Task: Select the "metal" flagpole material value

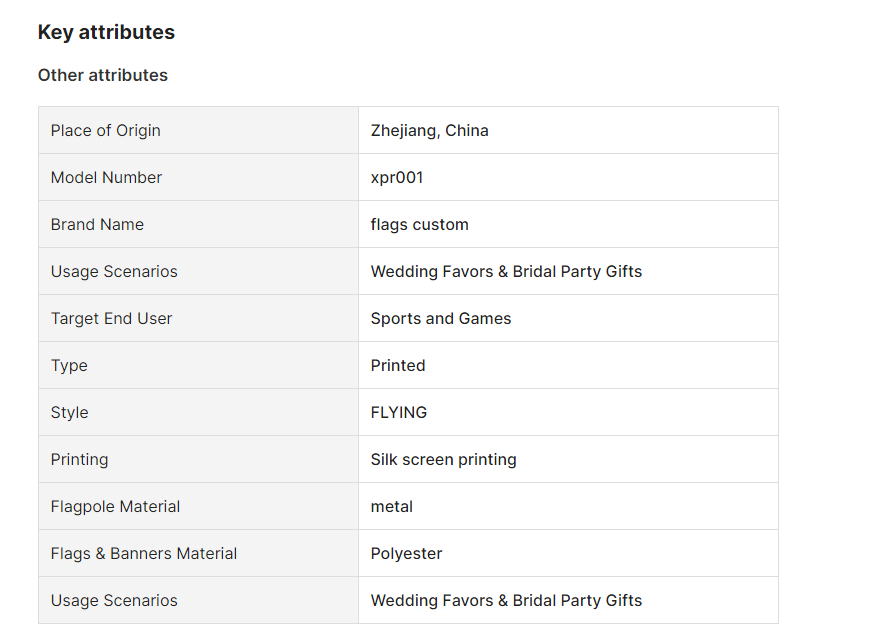Action: (392, 506)
